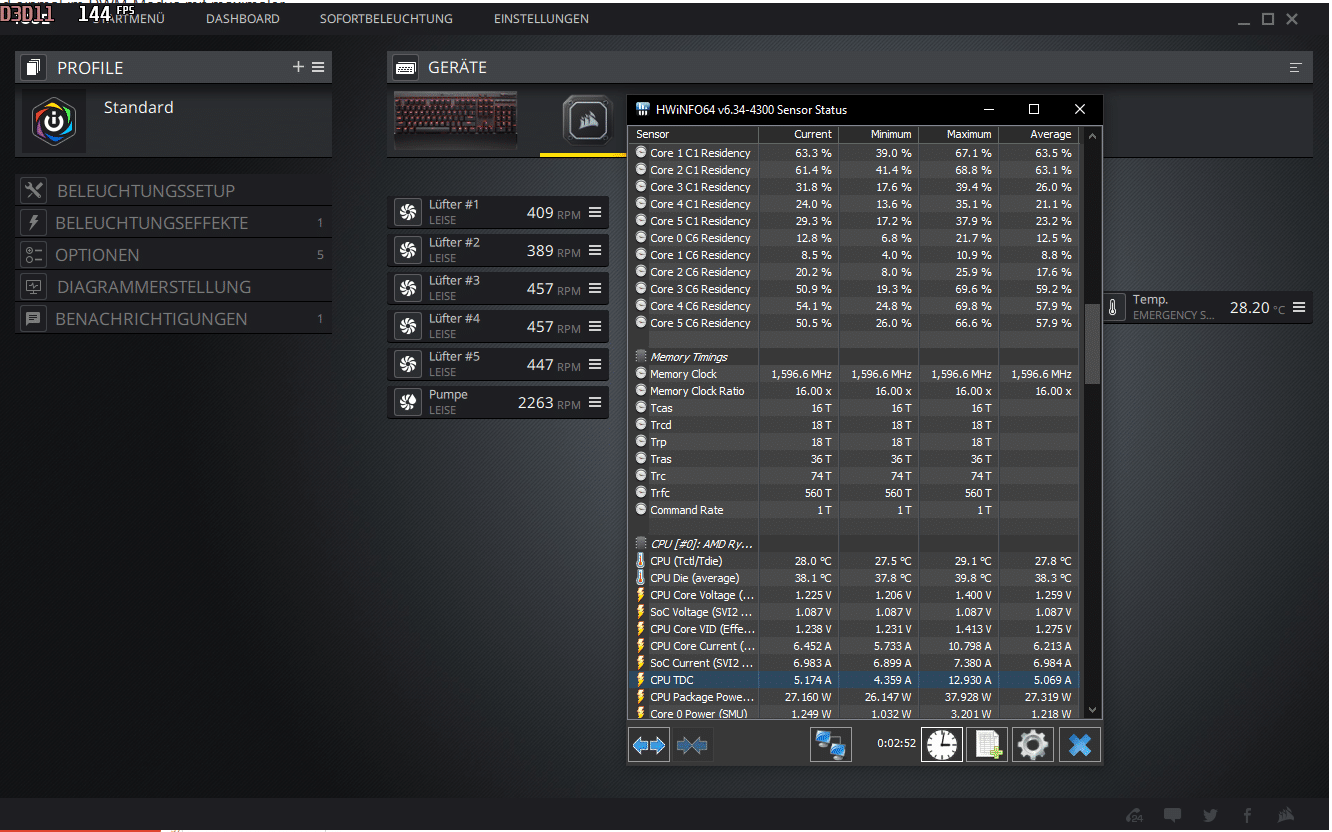Select the DIAGRAMMERSTELLUNG menu entry
This screenshot has width=1332, height=832.
(x=153, y=287)
